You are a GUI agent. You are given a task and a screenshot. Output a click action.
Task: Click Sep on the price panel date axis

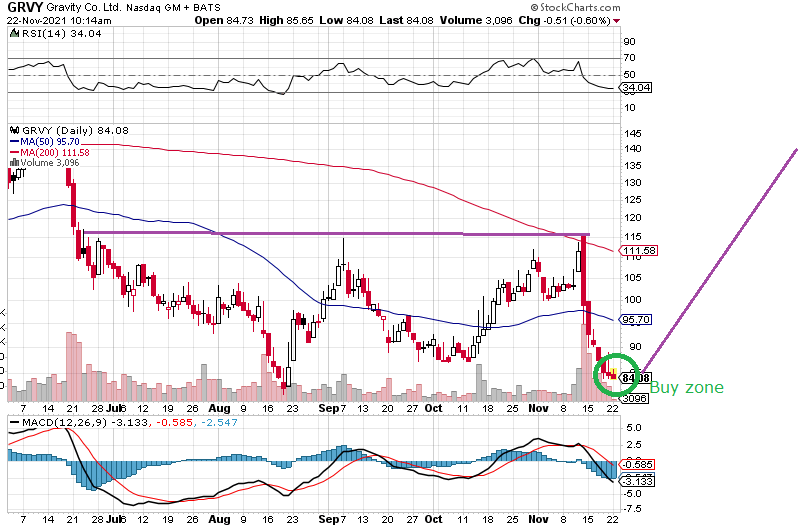click(328, 409)
